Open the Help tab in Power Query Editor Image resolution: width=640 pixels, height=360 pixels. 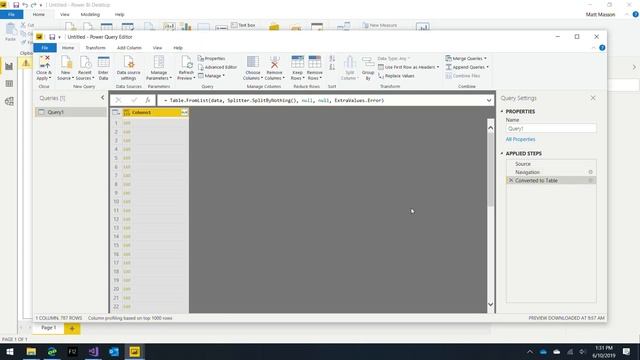coord(178,48)
